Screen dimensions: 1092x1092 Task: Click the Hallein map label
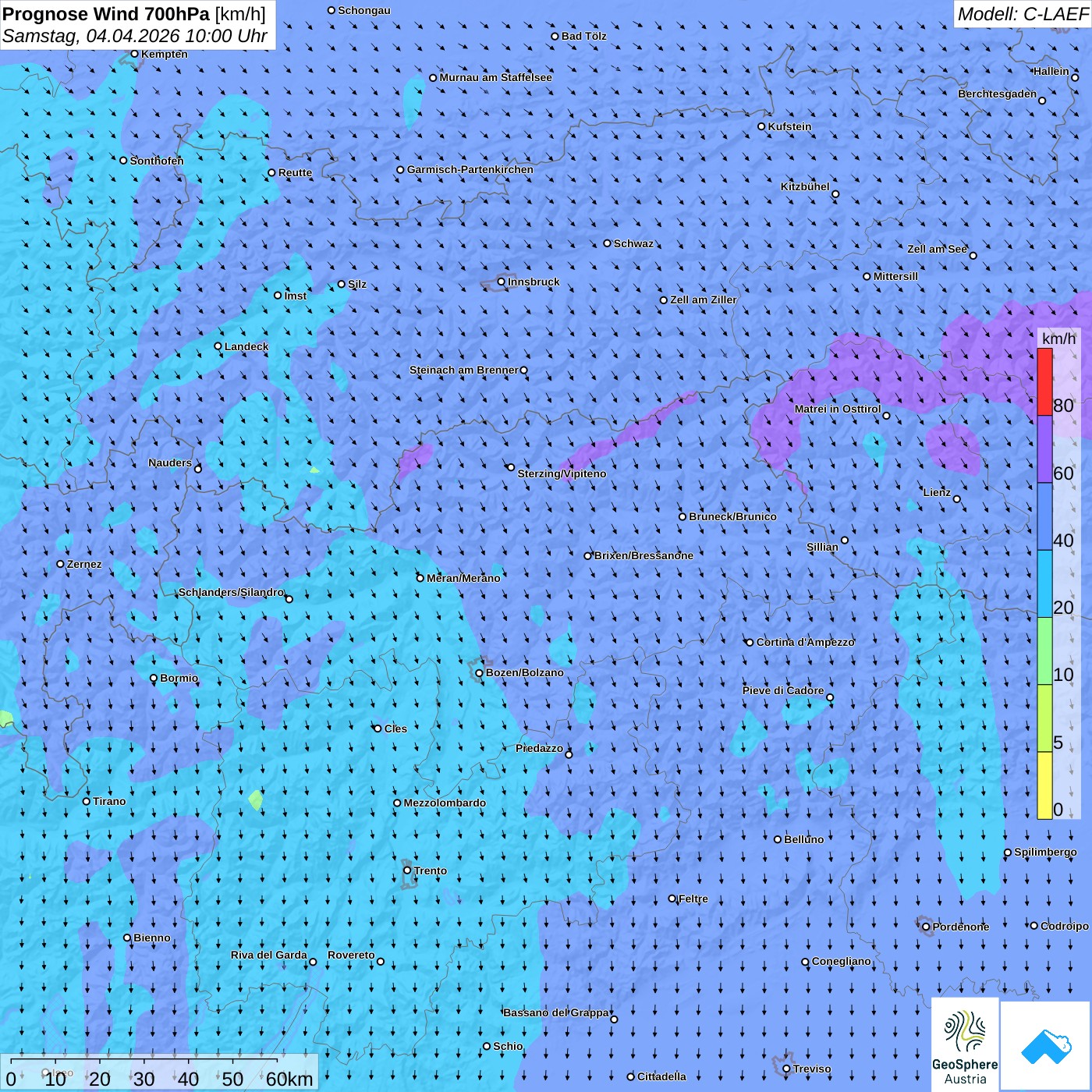point(1051,71)
